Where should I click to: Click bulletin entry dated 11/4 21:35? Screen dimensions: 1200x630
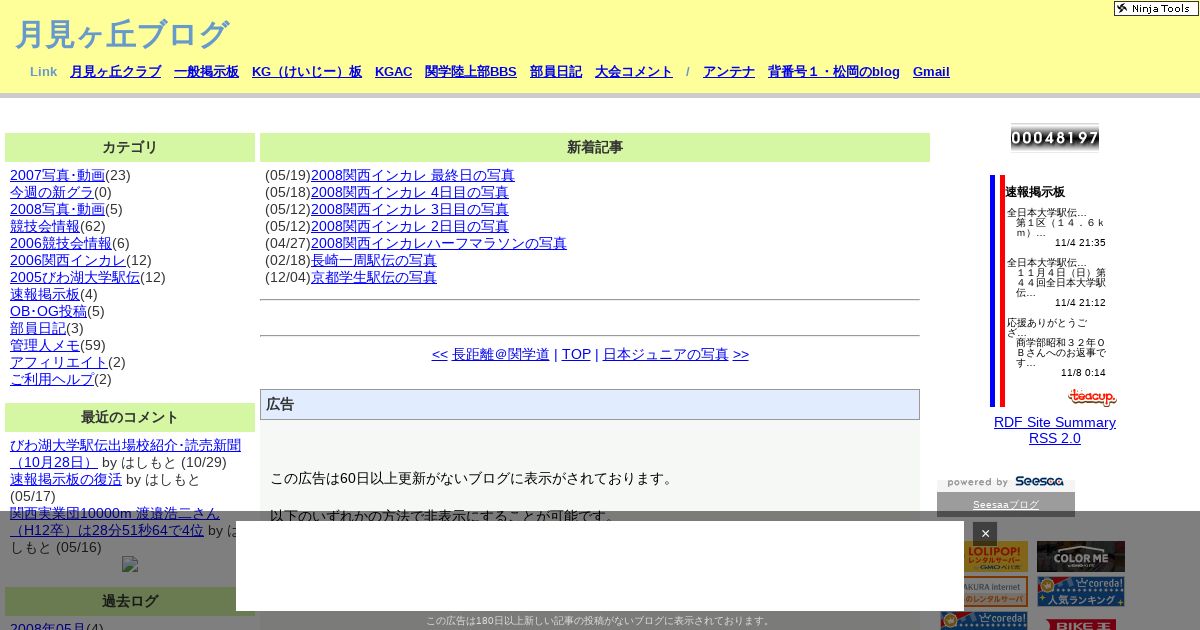(x=1056, y=227)
